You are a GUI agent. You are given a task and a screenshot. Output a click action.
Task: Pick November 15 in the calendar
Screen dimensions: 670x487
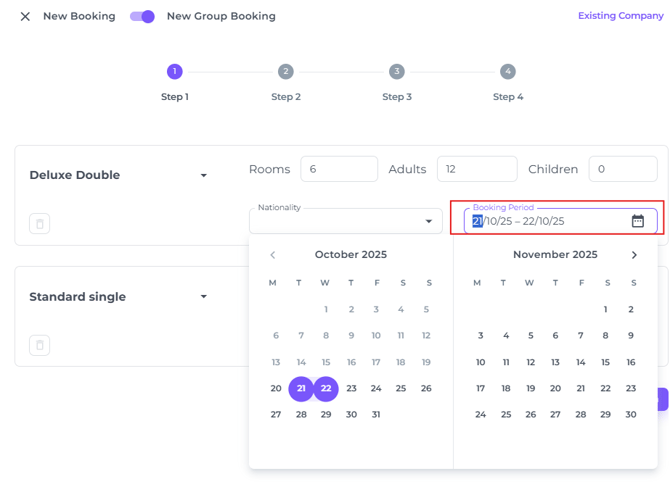coord(606,363)
